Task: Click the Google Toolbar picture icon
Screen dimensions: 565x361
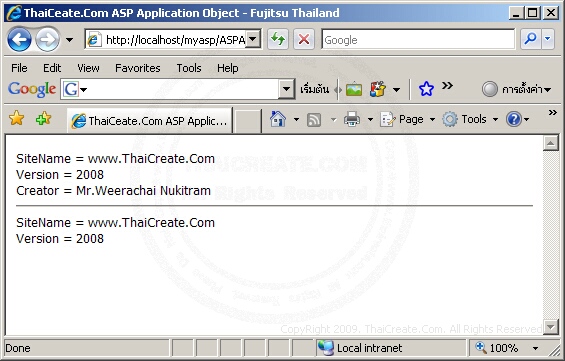Action: [353, 89]
